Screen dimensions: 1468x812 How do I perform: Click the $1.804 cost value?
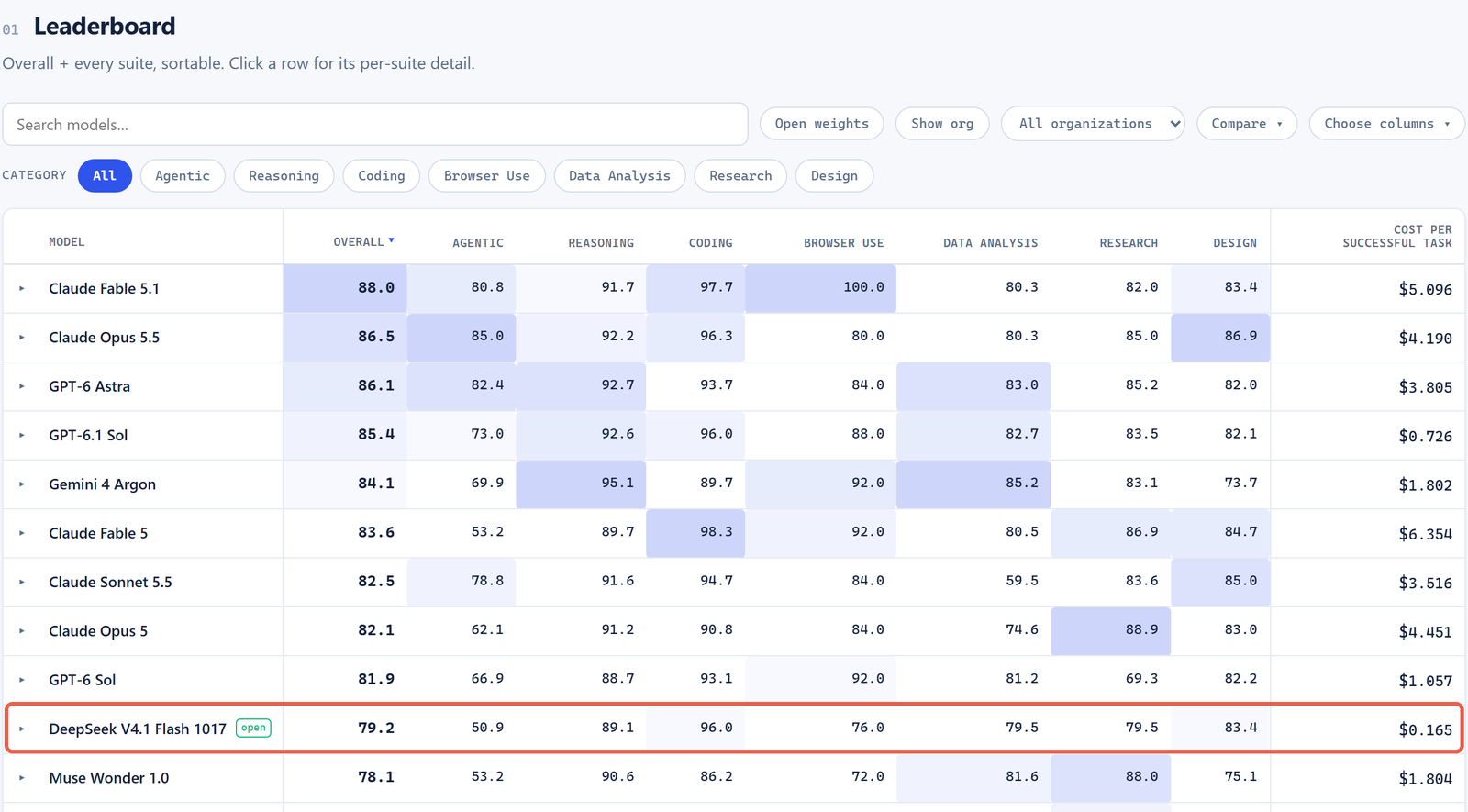coord(1425,778)
